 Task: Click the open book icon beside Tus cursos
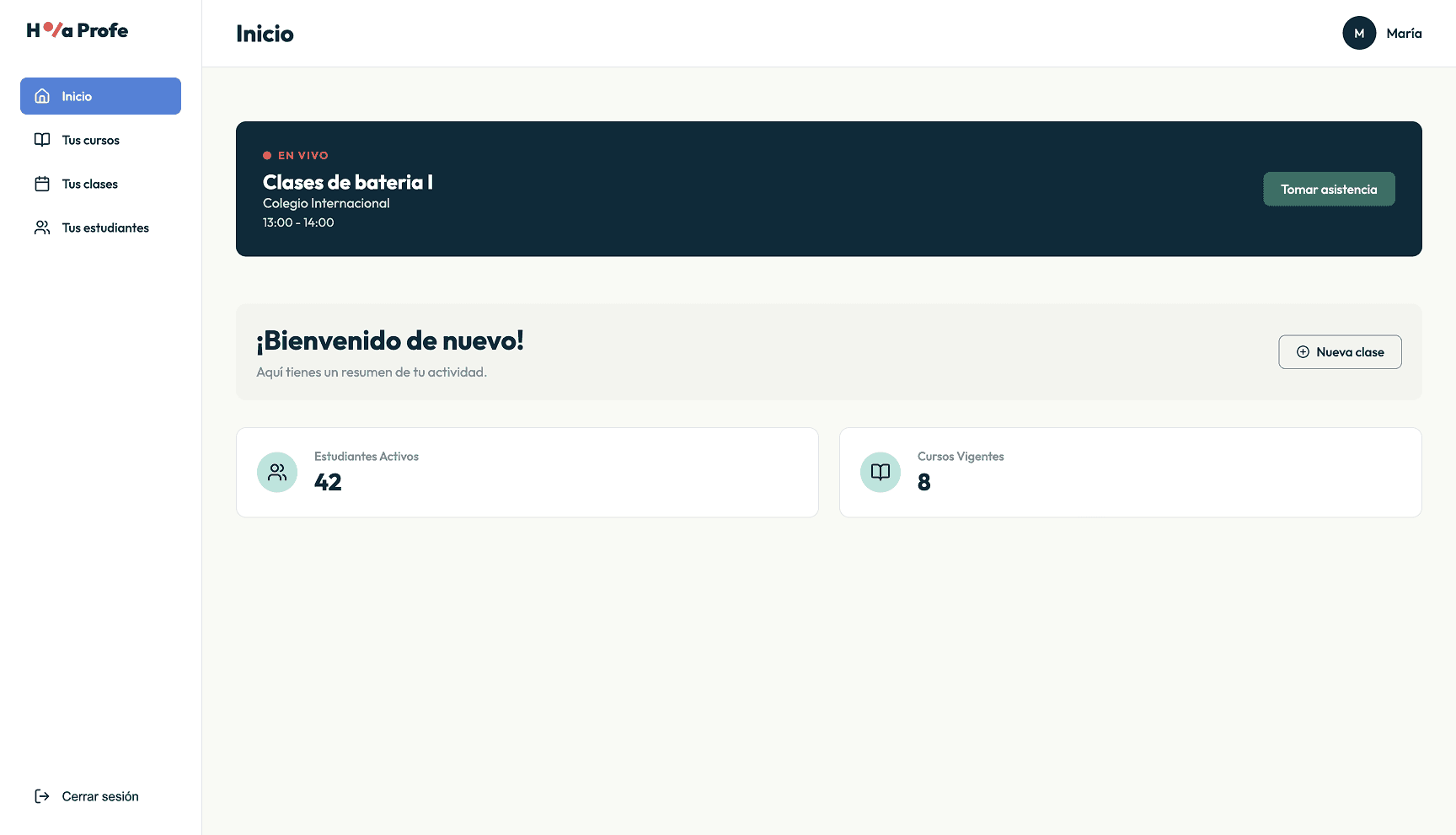[x=42, y=140]
